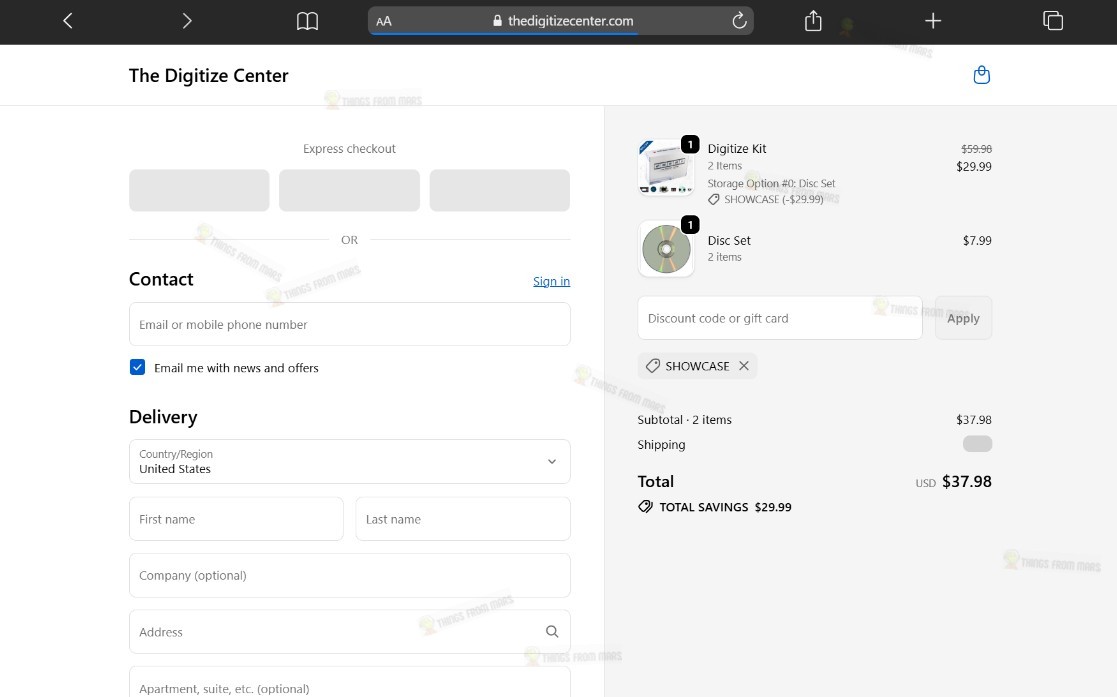Uncheck Email me with news and offers
1117x697 pixels.
tap(137, 367)
